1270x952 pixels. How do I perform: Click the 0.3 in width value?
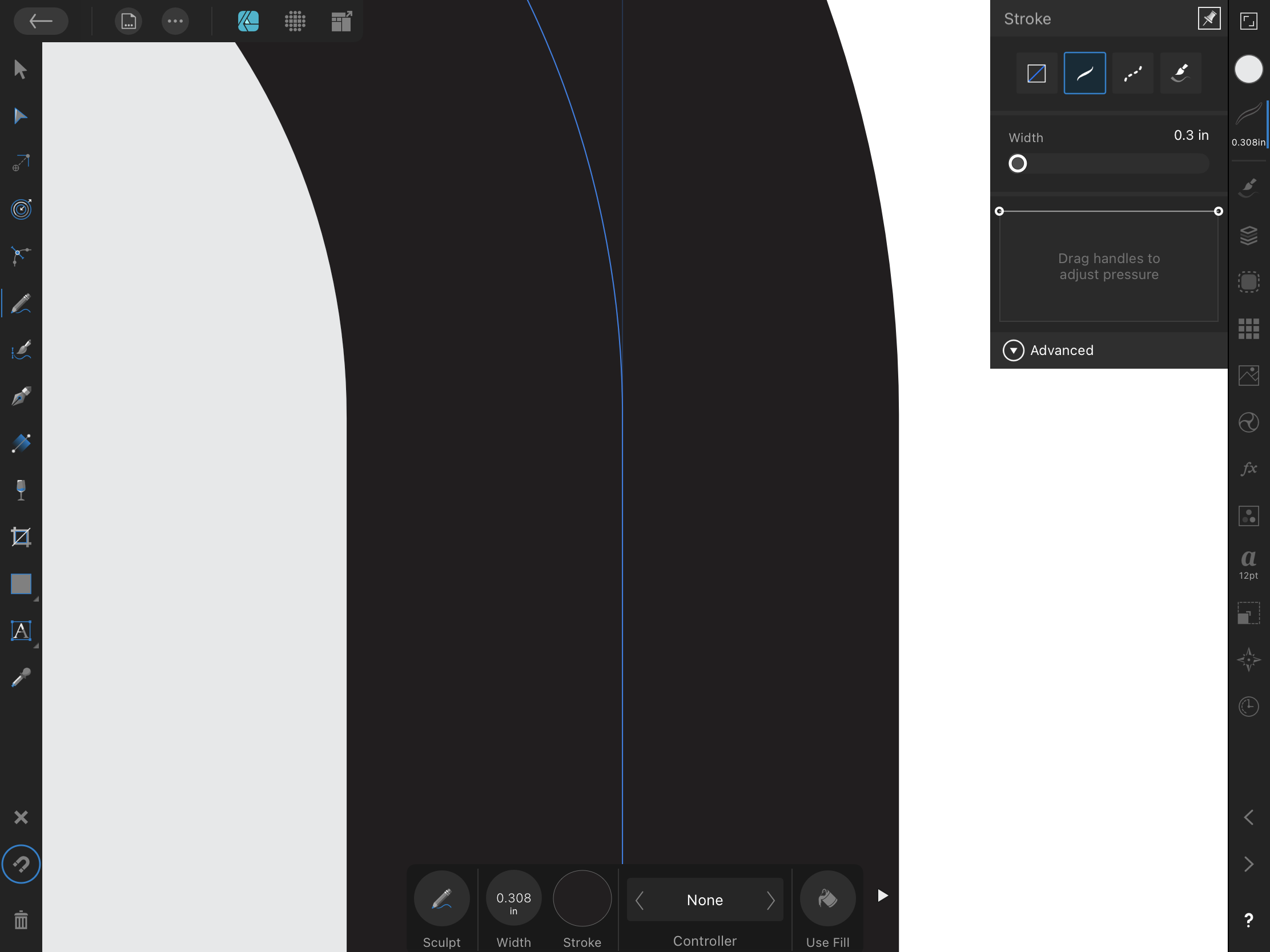pos(1191,135)
